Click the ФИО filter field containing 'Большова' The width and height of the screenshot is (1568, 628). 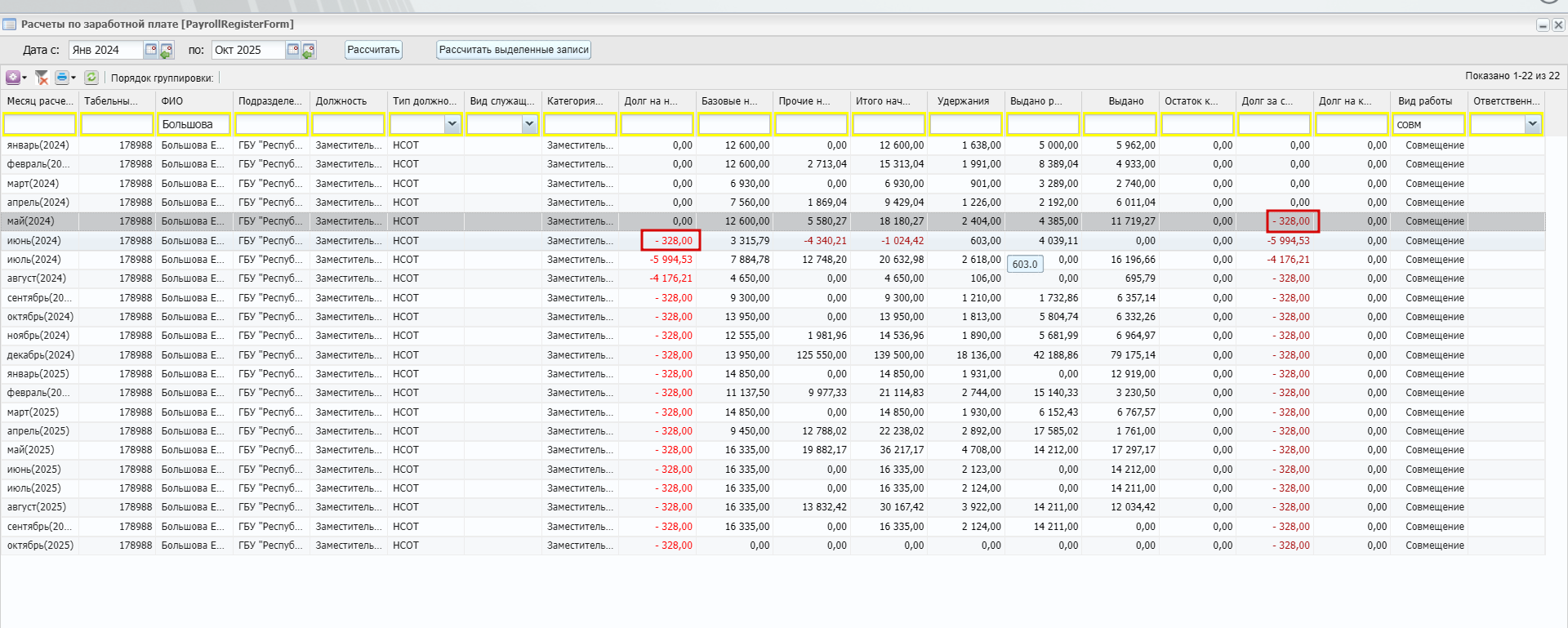coord(196,124)
